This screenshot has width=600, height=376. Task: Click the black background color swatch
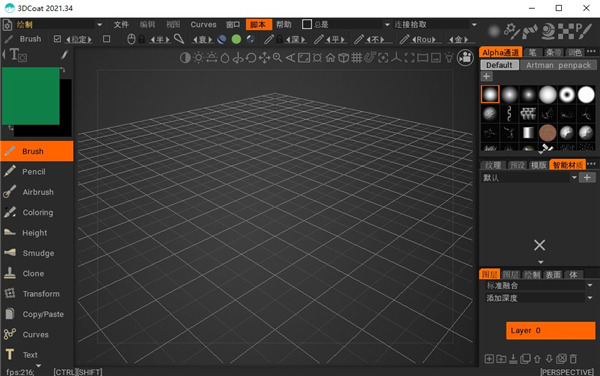65,108
